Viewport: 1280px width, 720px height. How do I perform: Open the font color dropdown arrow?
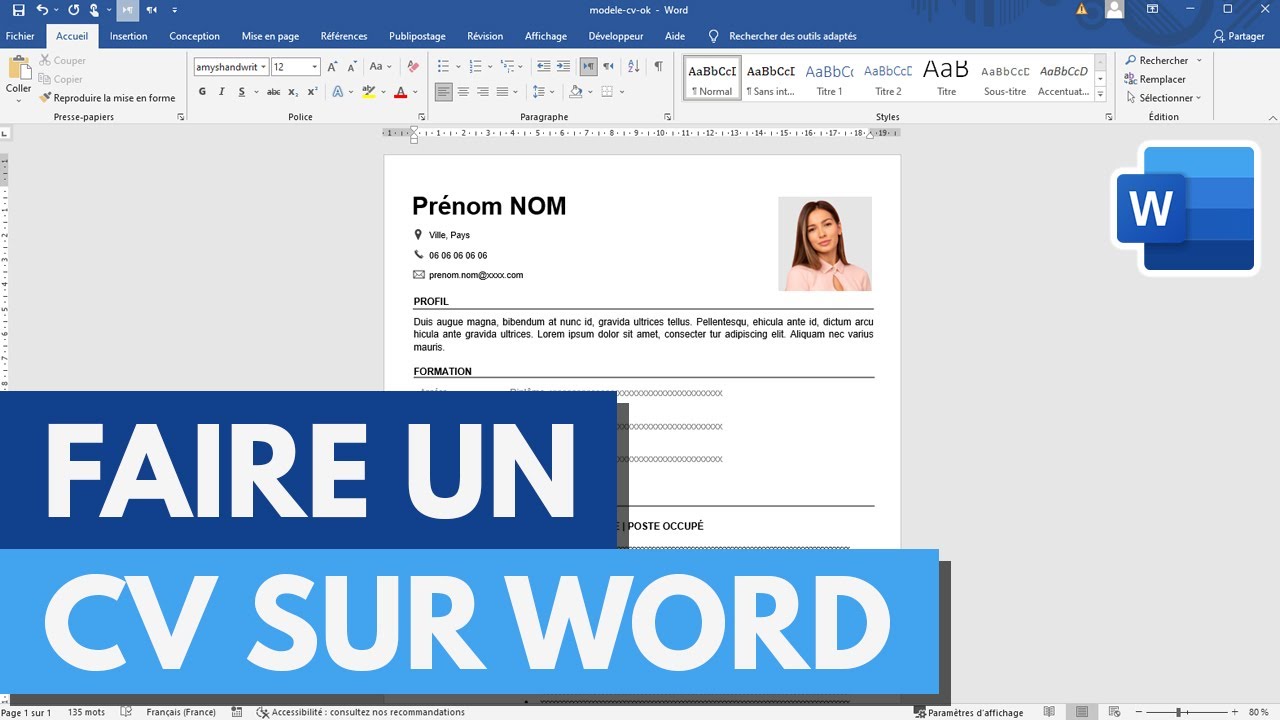pos(414,92)
